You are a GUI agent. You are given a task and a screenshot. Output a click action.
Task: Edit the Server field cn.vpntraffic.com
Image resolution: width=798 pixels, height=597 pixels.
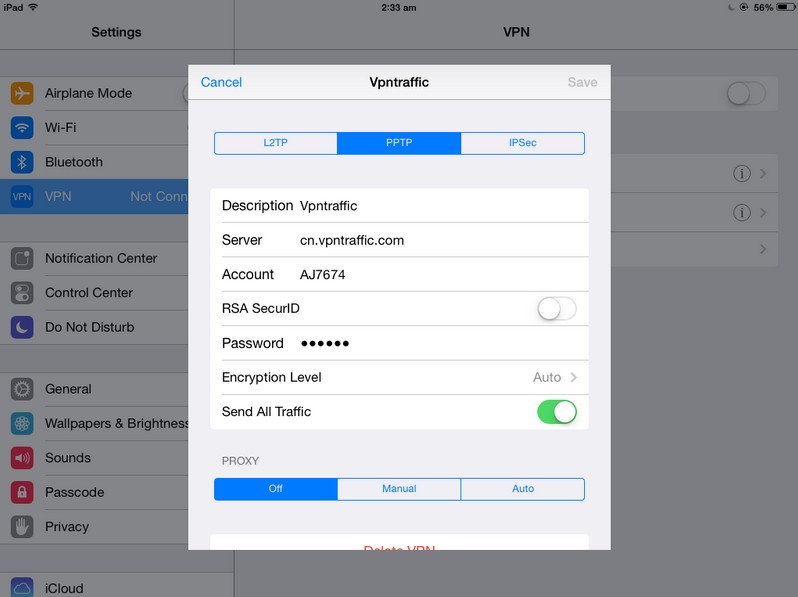point(400,240)
